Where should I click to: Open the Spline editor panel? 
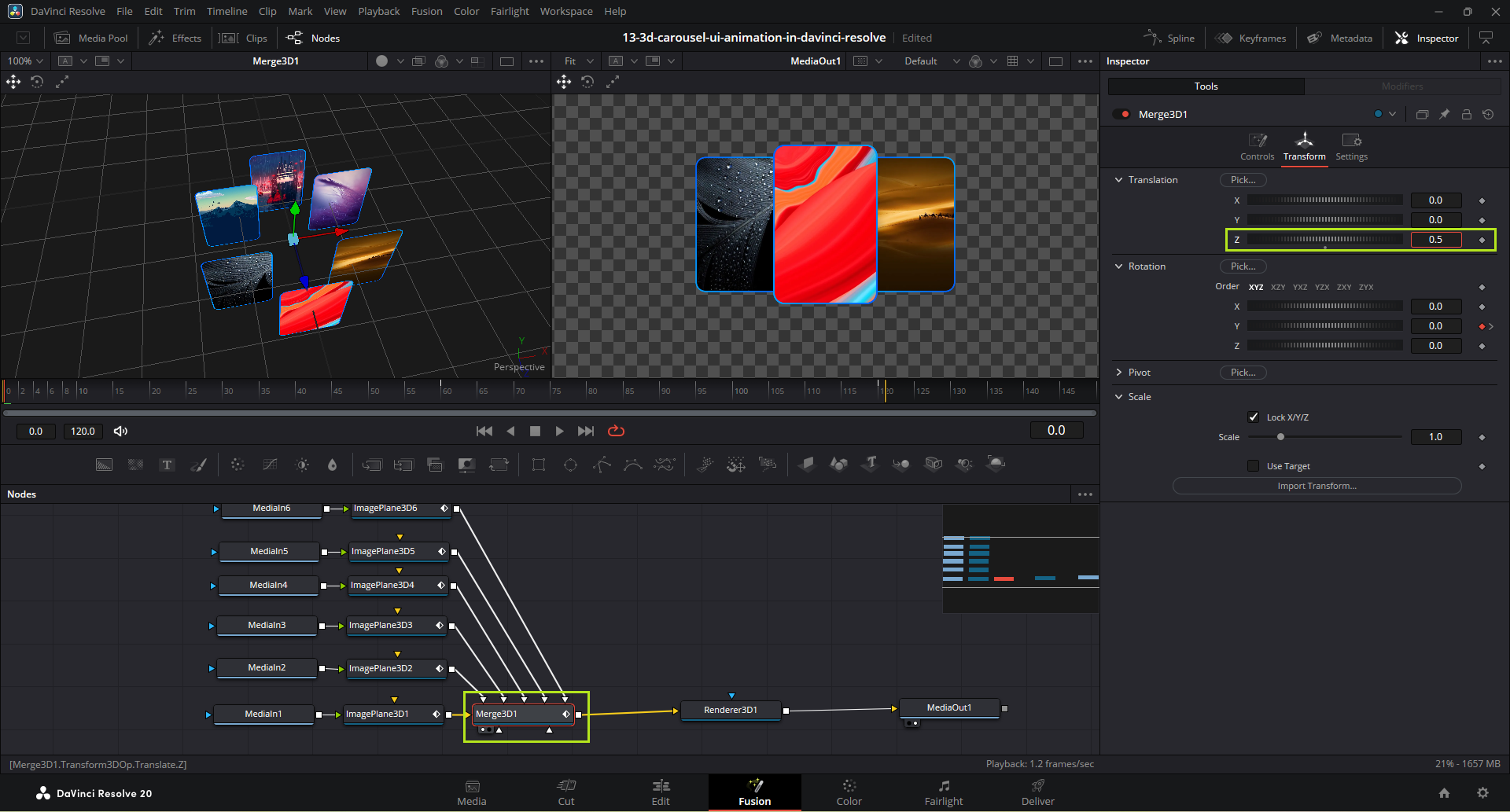click(x=1169, y=38)
